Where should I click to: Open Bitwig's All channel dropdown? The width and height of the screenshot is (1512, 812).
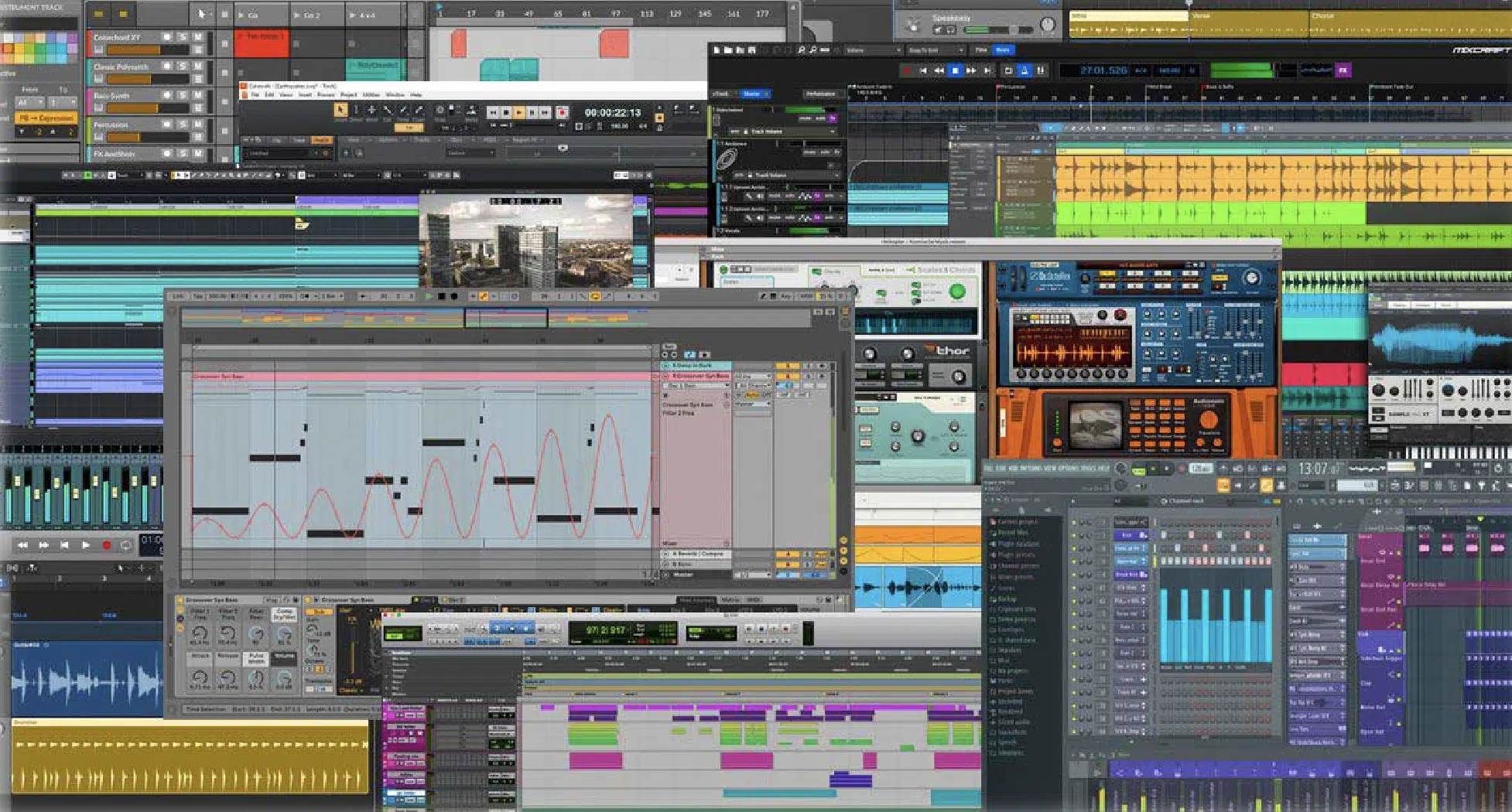(30, 102)
